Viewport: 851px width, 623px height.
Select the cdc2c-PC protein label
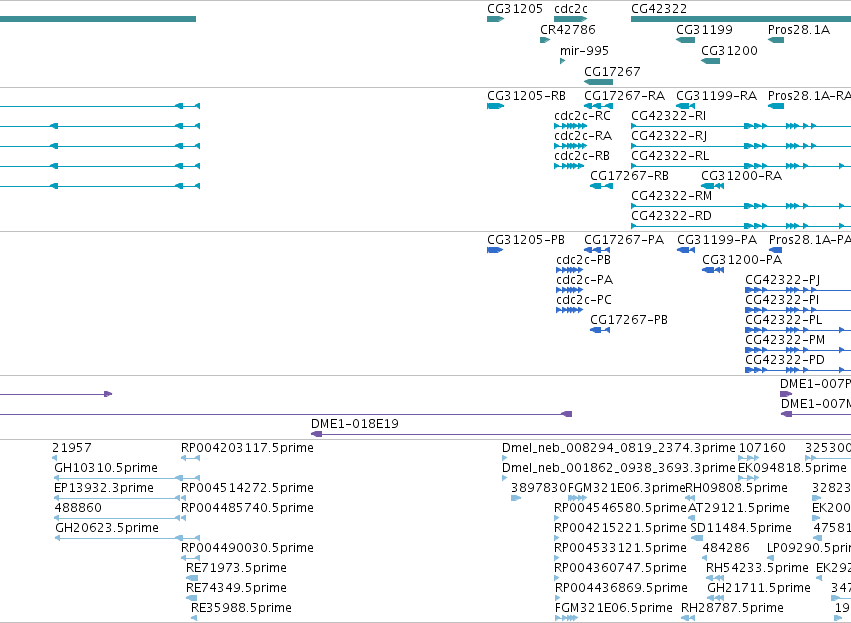click(x=584, y=300)
